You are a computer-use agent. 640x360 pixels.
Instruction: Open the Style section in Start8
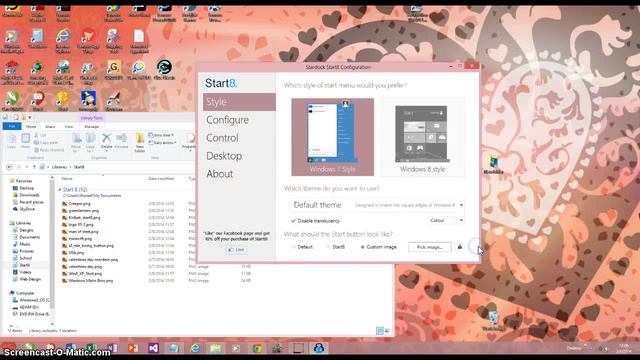[239, 102]
